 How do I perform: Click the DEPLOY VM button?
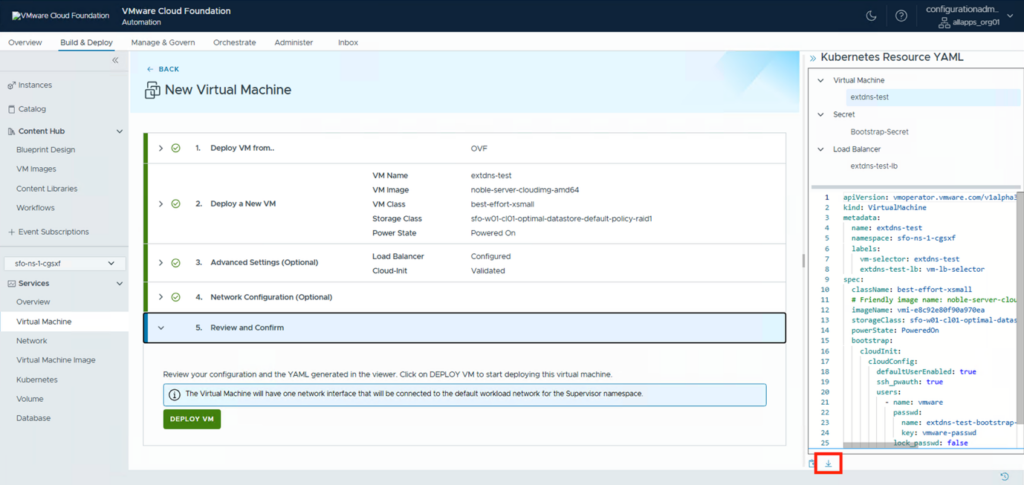tap(192, 419)
